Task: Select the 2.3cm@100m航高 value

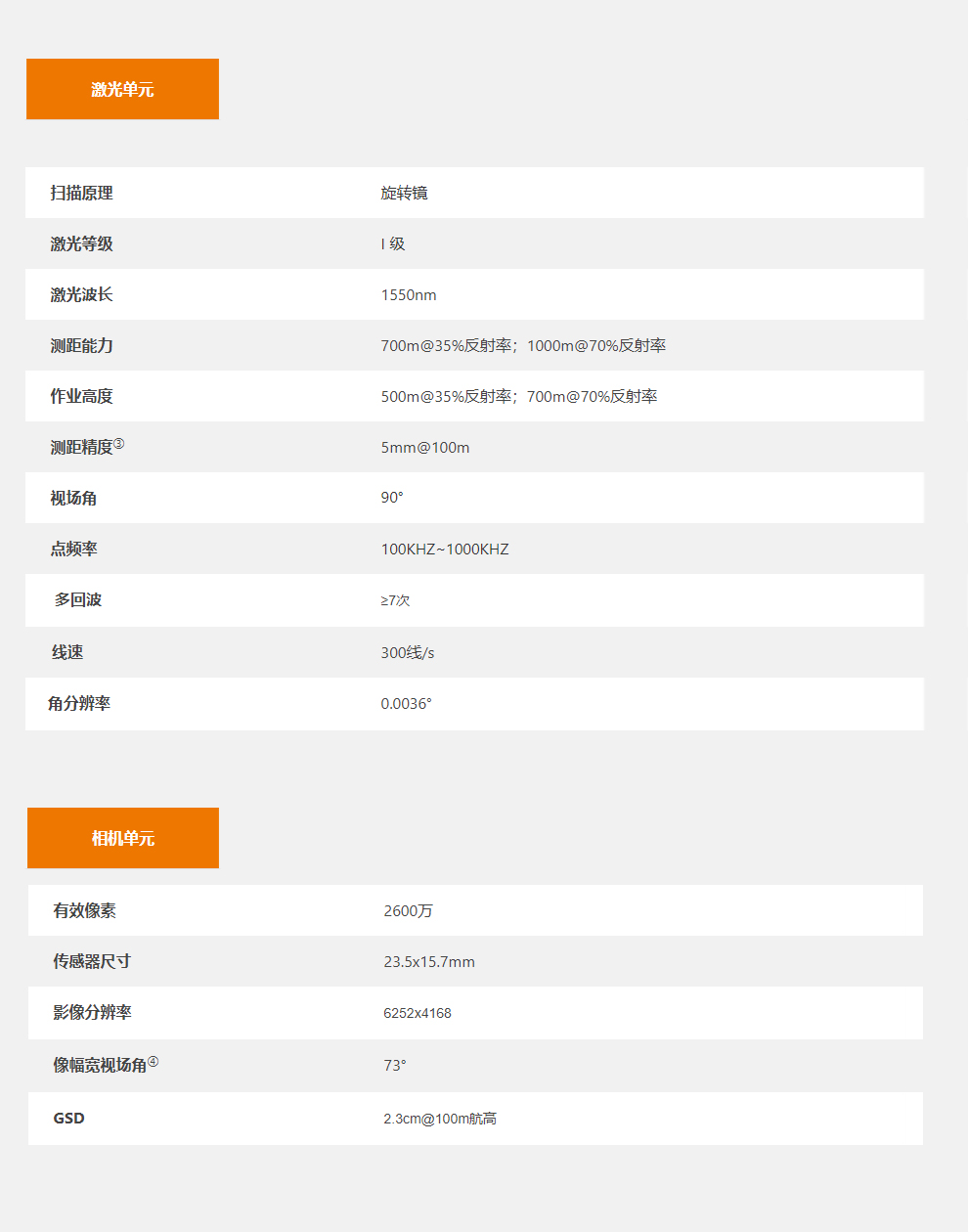Action: [440, 1119]
